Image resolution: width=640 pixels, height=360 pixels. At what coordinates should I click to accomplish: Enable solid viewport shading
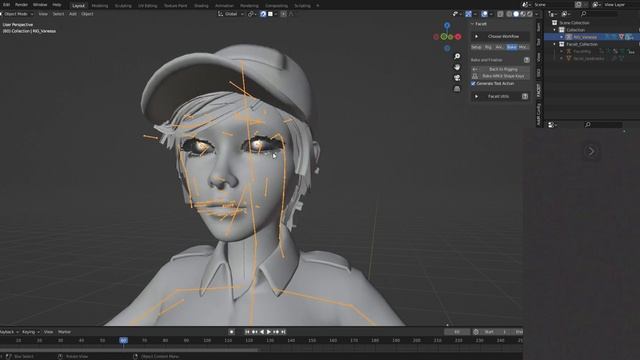pos(516,14)
